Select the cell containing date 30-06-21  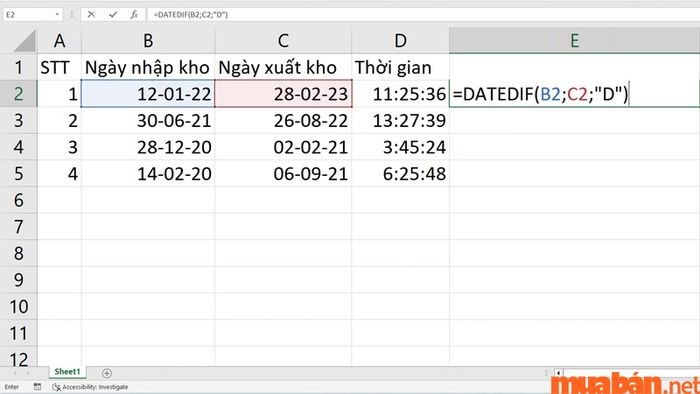[148, 120]
